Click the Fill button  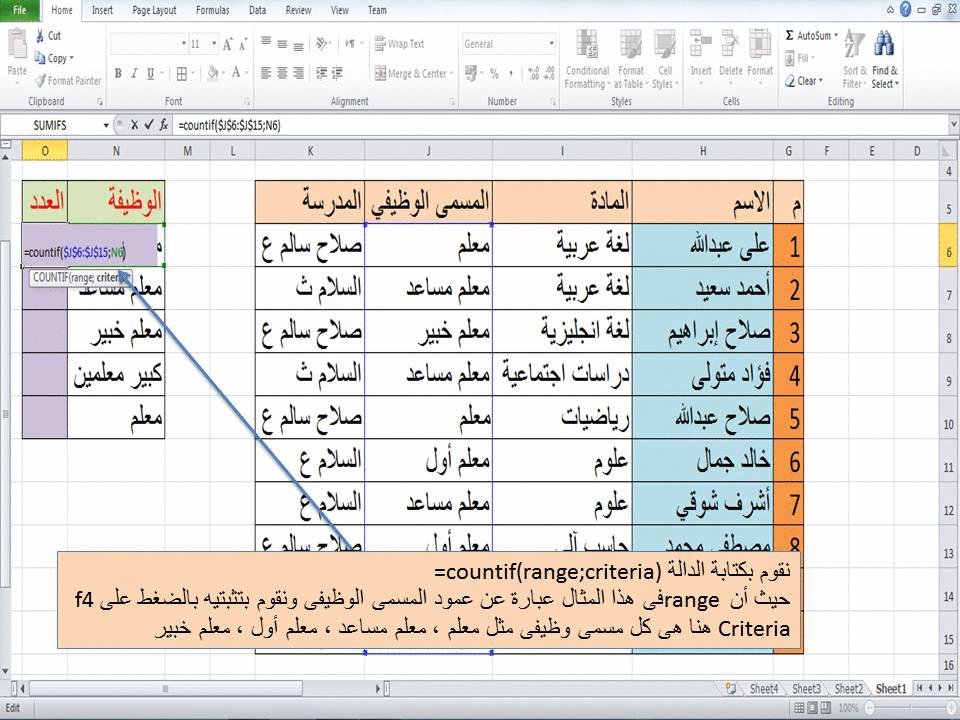[799, 58]
